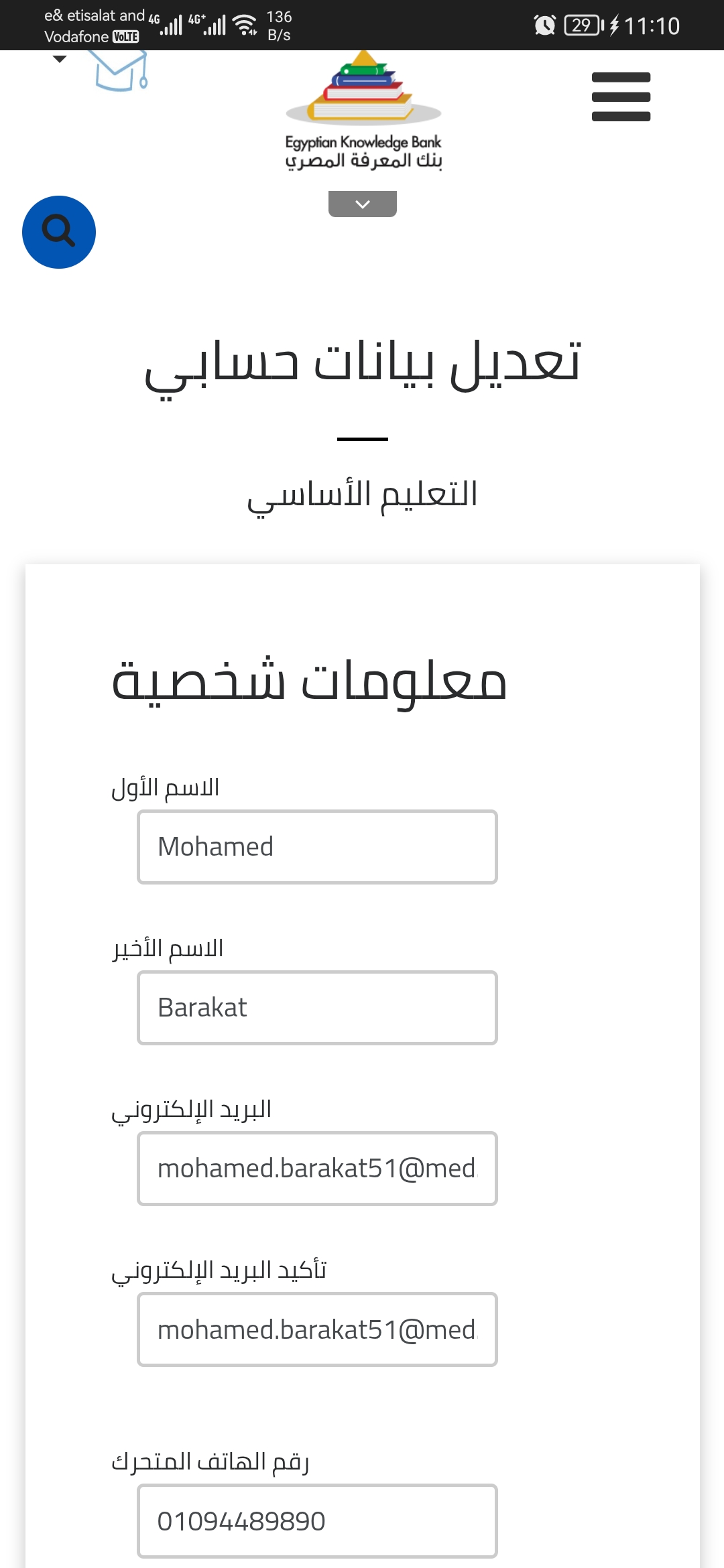The width and height of the screenshot is (724, 1568).
Task: Select the email address input under البريد الإلكتروني
Action: tap(317, 1169)
